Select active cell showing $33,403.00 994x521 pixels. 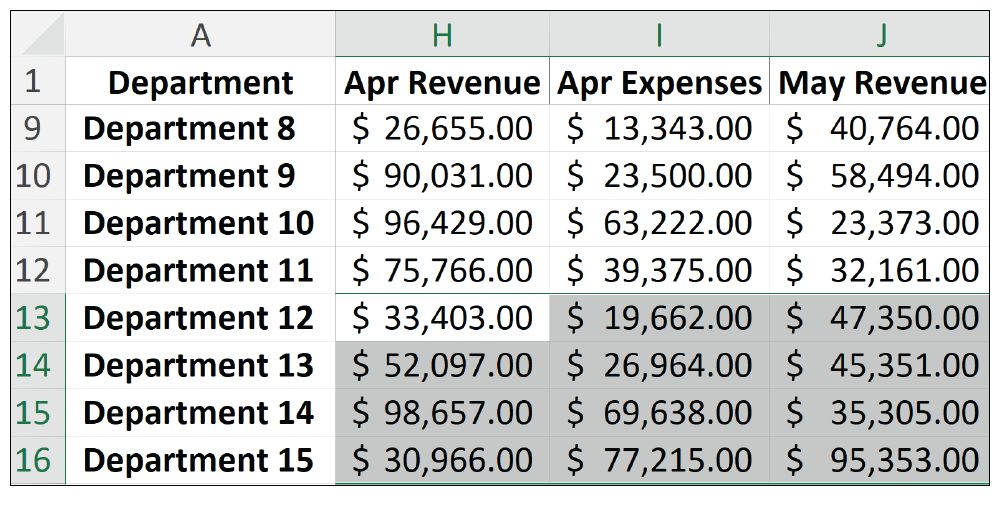[x=442, y=318]
